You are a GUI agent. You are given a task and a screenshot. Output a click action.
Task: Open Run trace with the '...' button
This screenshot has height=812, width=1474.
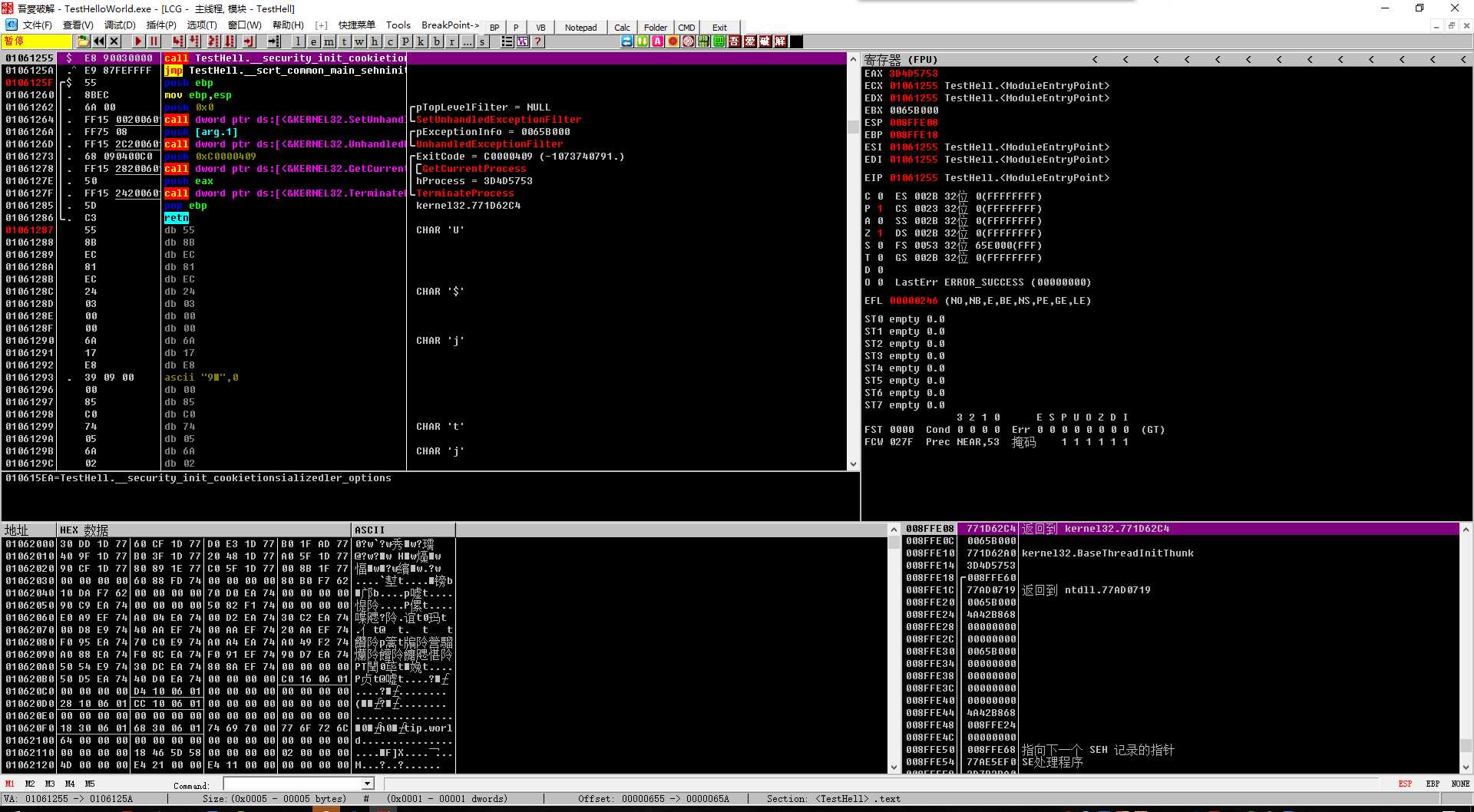468,41
